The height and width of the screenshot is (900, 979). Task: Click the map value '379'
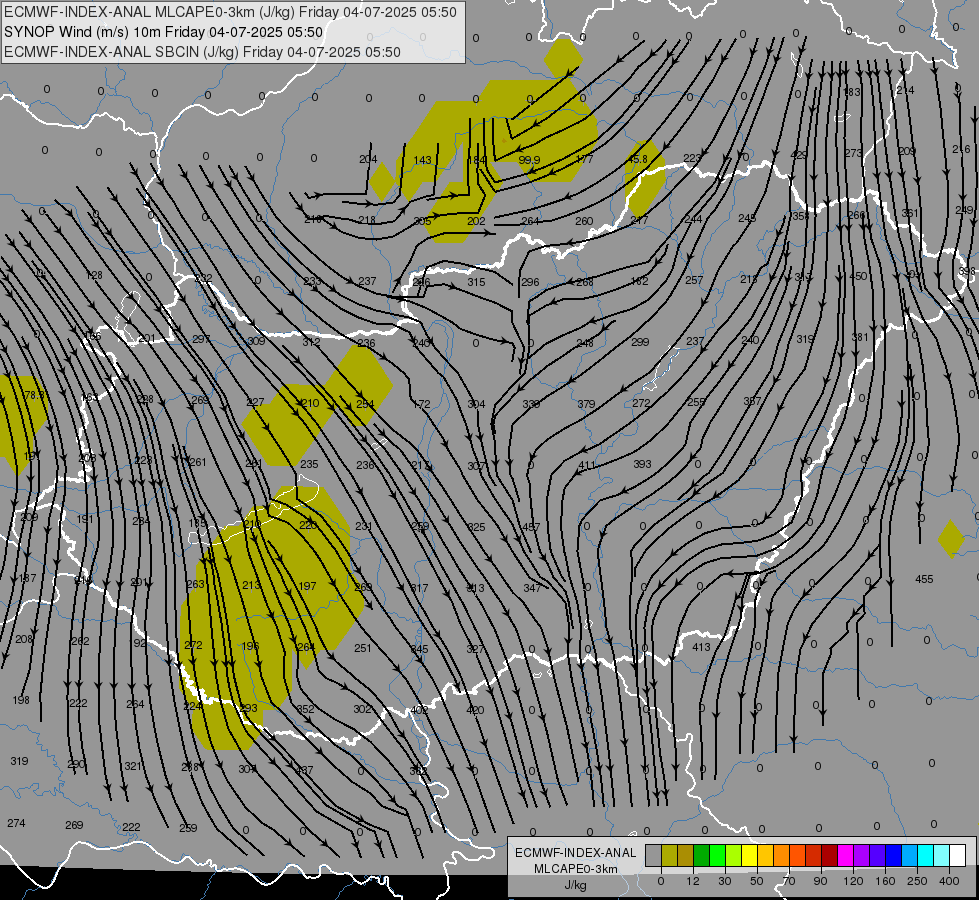click(x=586, y=404)
